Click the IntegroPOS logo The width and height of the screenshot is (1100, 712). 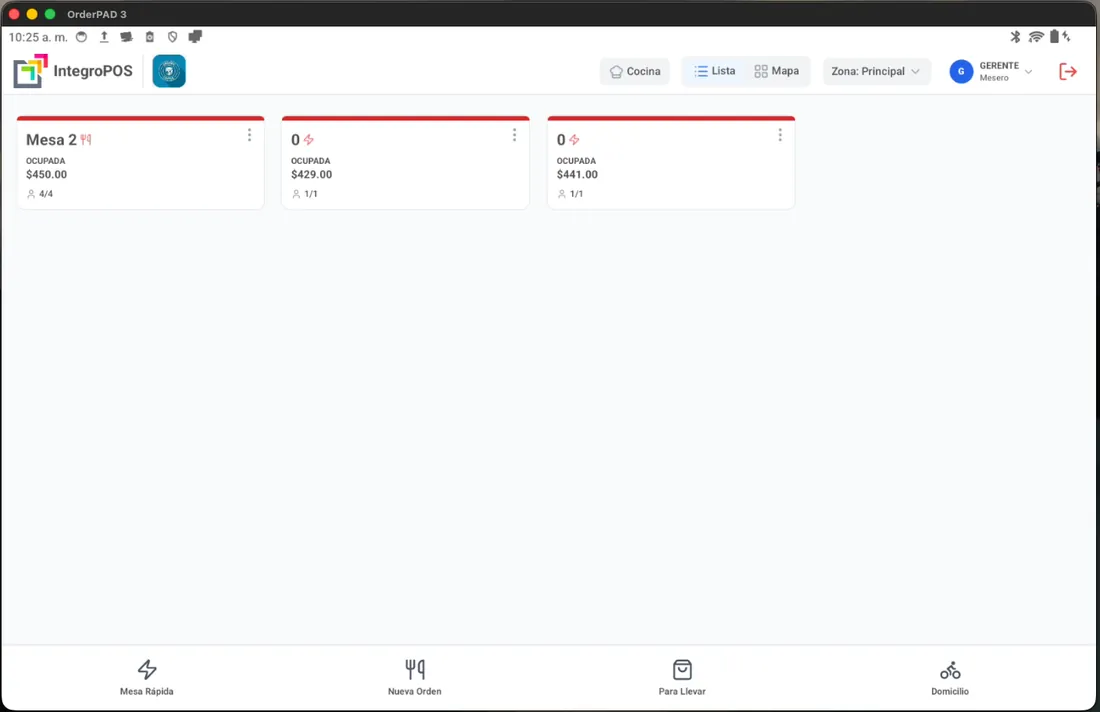[x=73, y=71]
